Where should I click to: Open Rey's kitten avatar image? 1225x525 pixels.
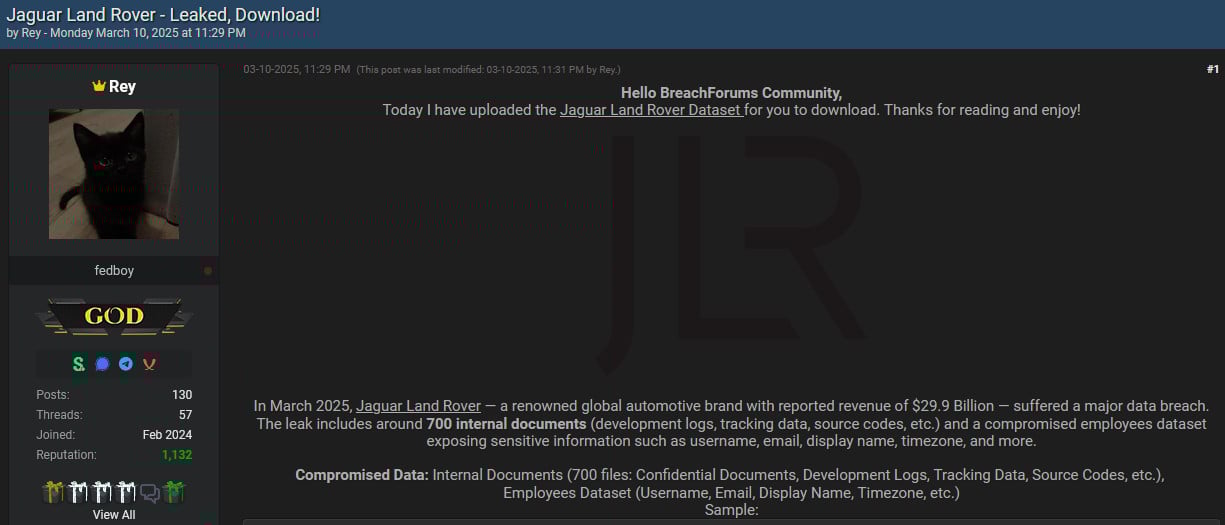114,174
